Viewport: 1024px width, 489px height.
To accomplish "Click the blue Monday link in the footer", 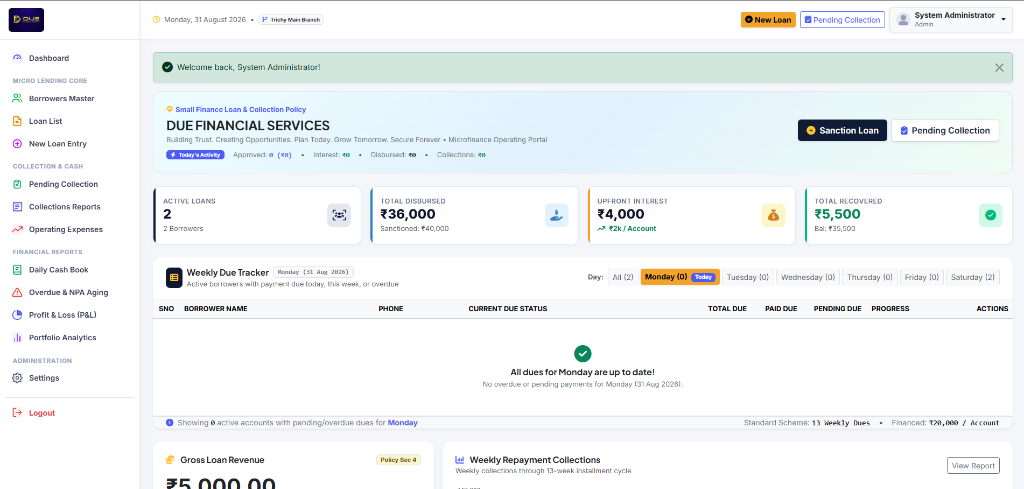I will click(x=402, y=423).
